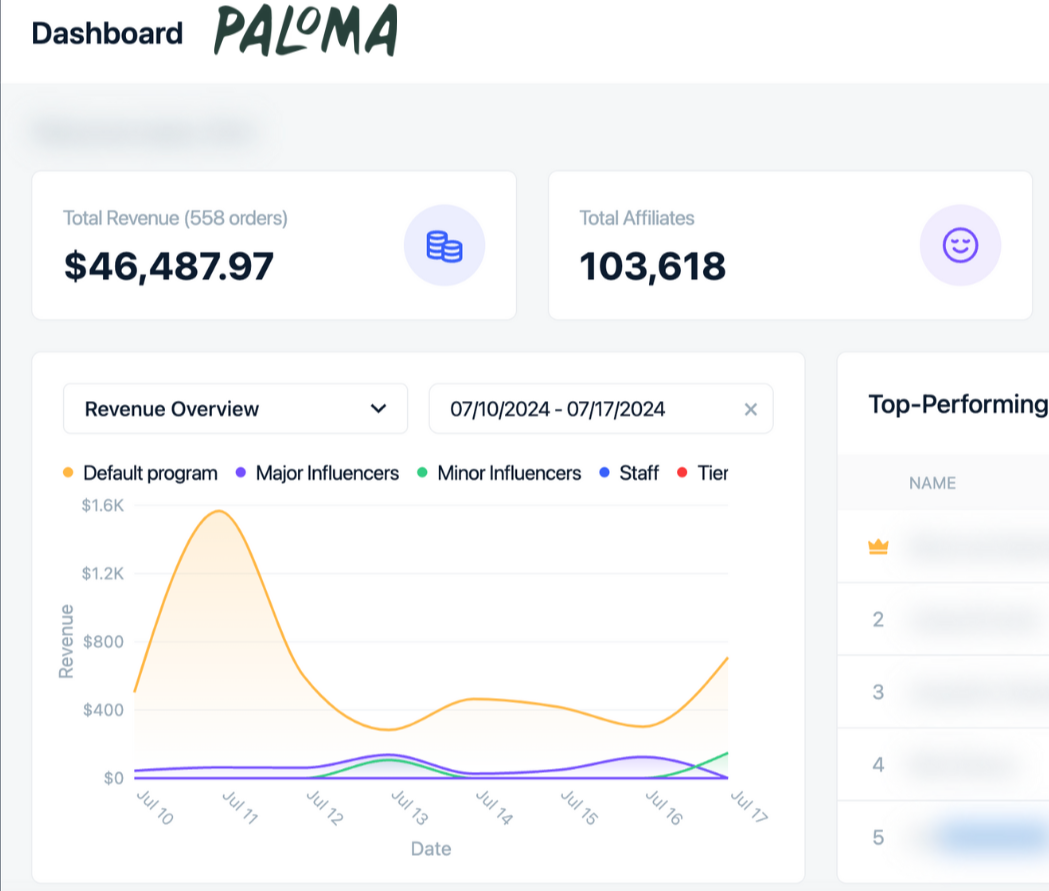Screen dimensions: 1049x891
Task: Open the Total Affiliates summary card
Action: 790,246
